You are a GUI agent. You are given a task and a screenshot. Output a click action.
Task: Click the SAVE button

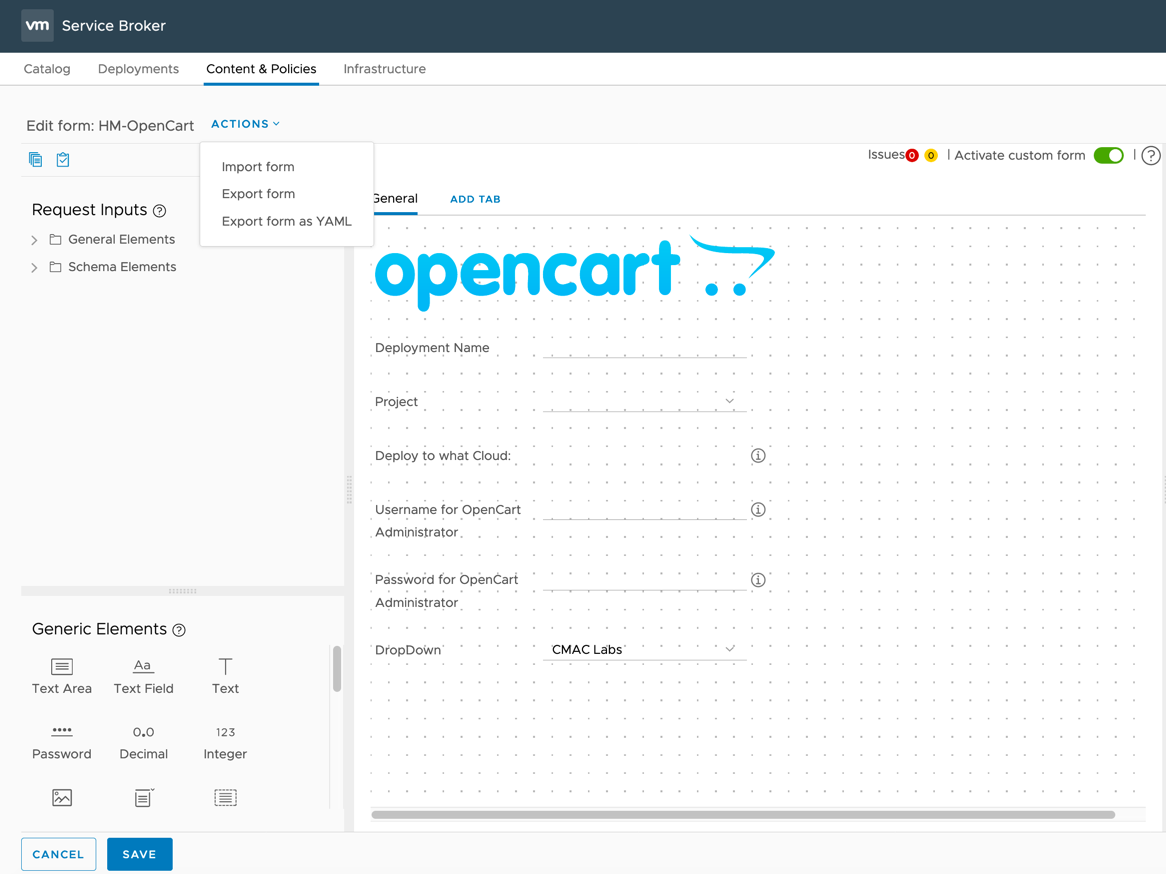139,854
